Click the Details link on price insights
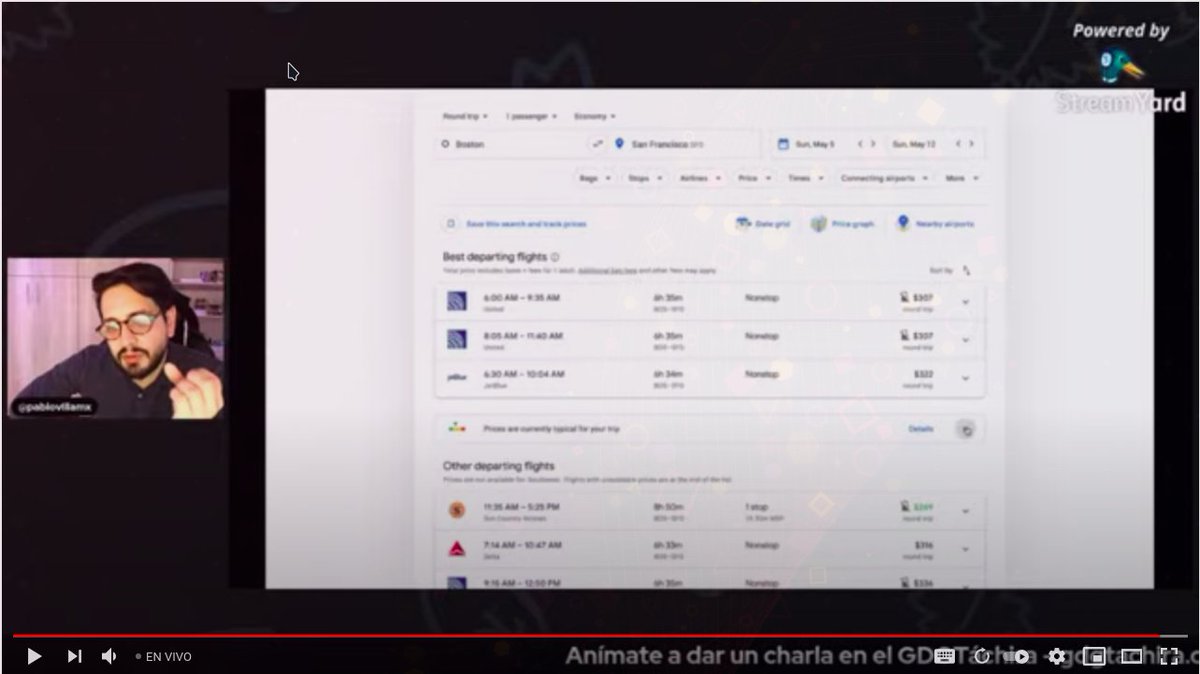 (x=921, y=428)
